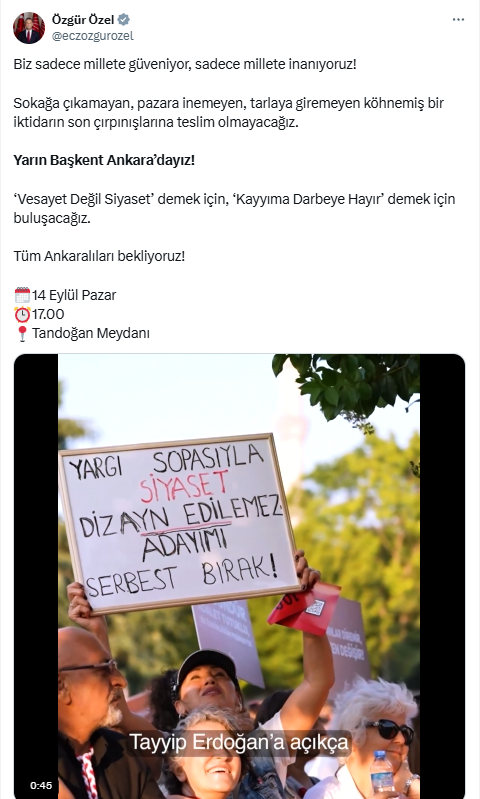Click the alarm clock emoji before 17.00
480x799 pixels.
click(x=22, y=314)
